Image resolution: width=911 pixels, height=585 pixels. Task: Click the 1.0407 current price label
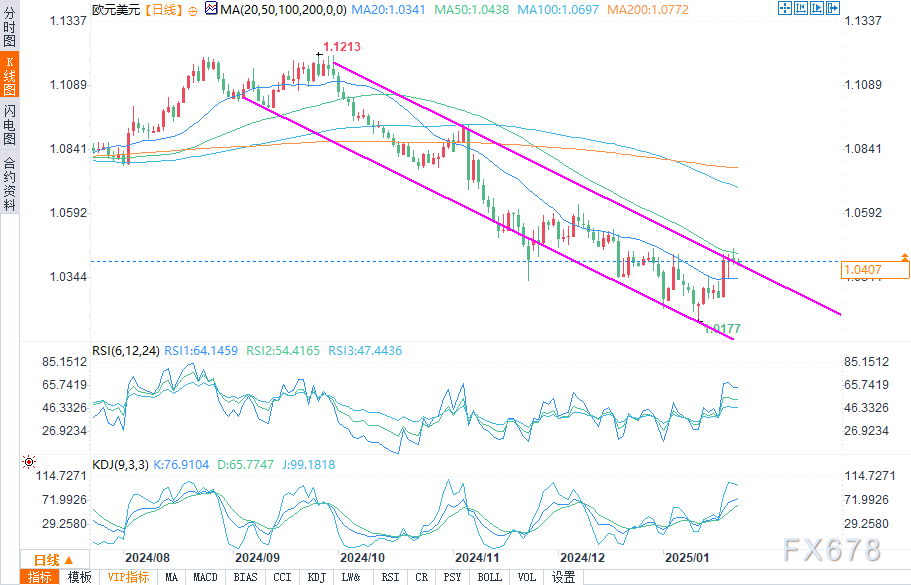click(862, 270)
